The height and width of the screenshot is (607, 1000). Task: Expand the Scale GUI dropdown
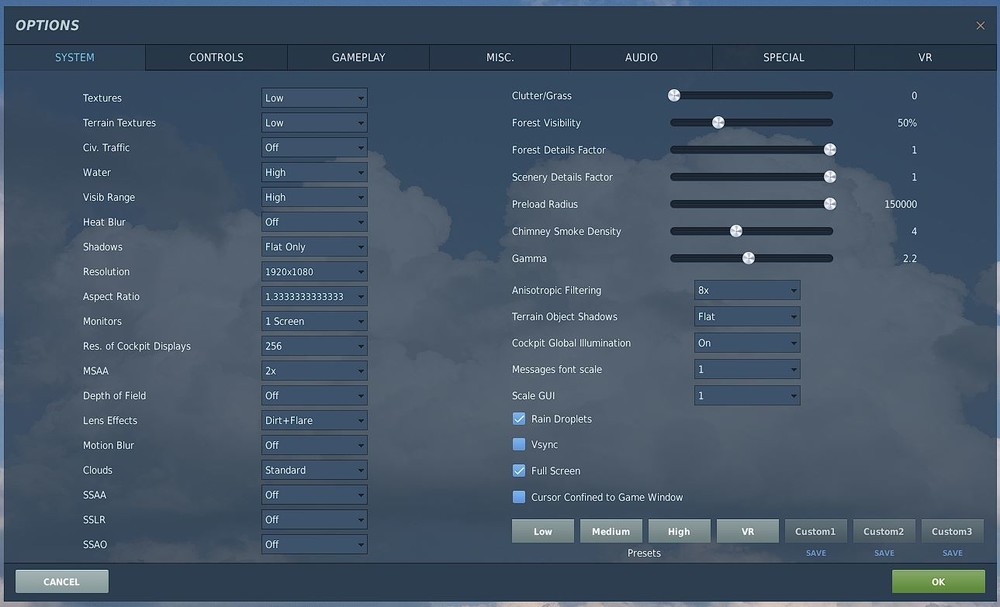coord(747,395)
